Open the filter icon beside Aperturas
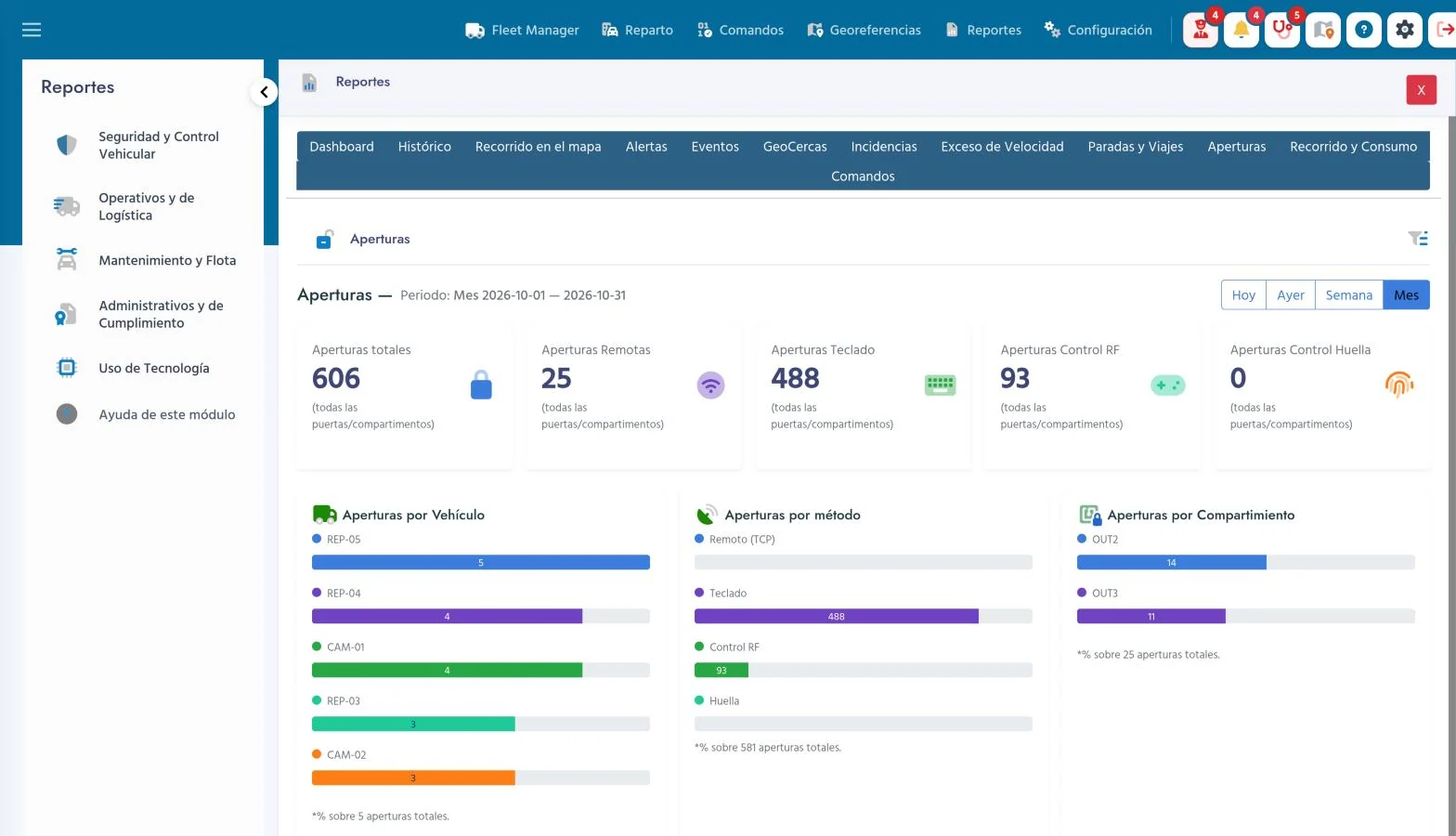Viewport: 1456px width, 836px height. tap(1418, 239)
